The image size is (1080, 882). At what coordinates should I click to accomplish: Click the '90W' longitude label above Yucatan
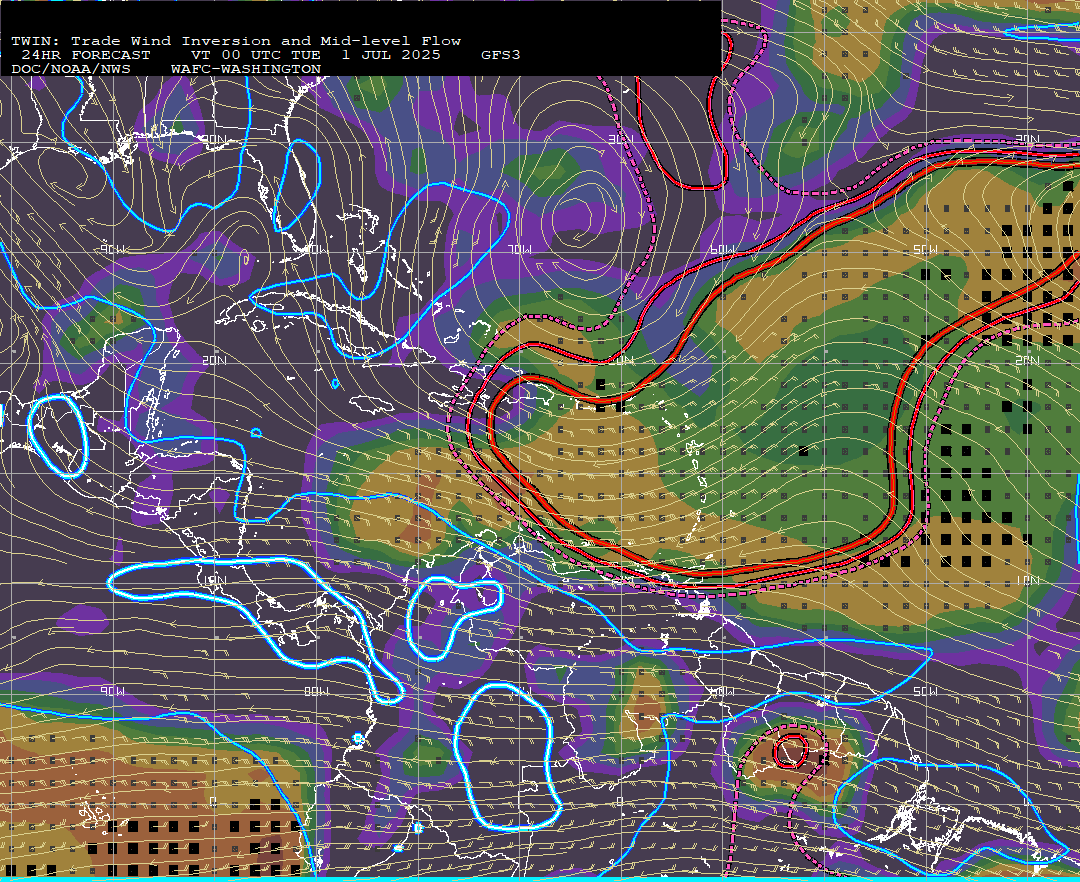tap(114, 249)
